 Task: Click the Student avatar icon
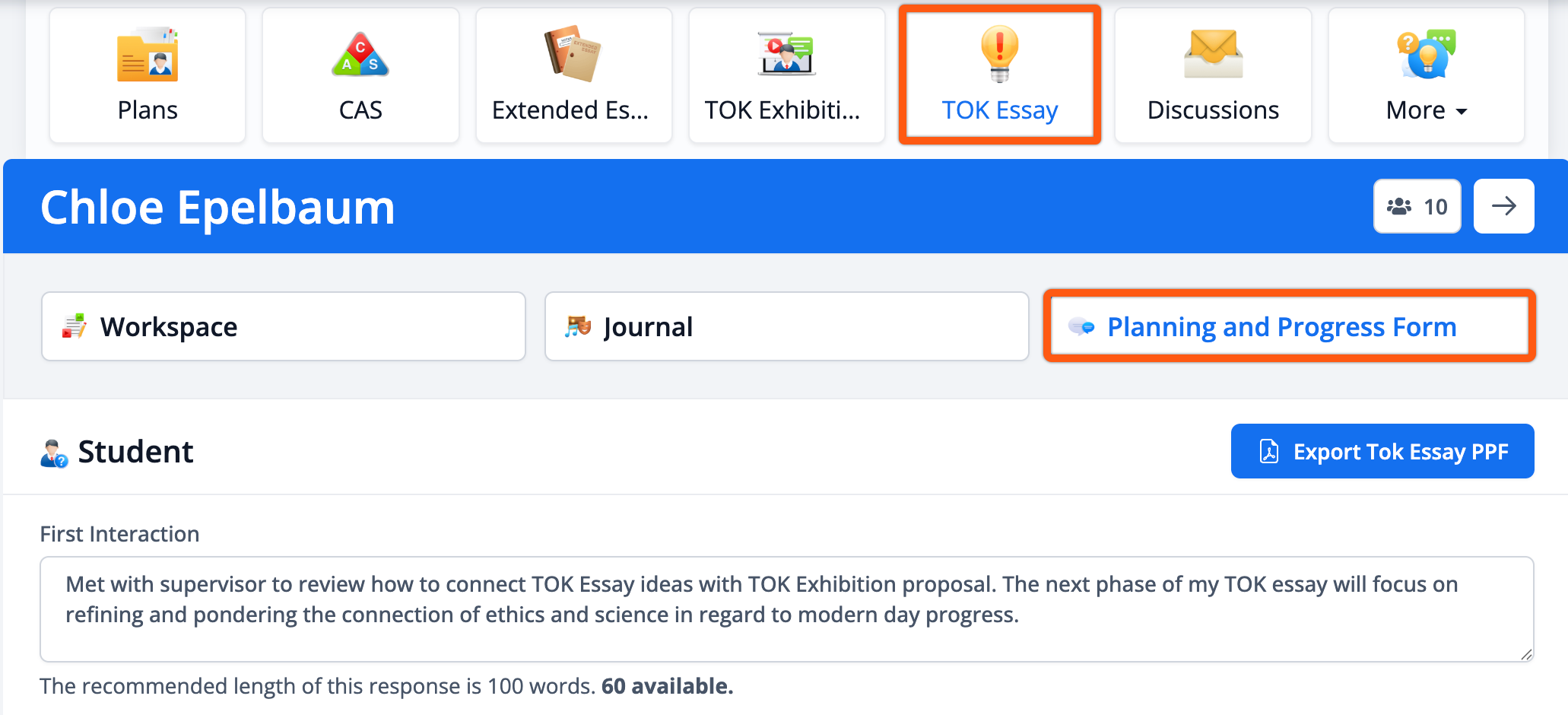tap(54, 453)
